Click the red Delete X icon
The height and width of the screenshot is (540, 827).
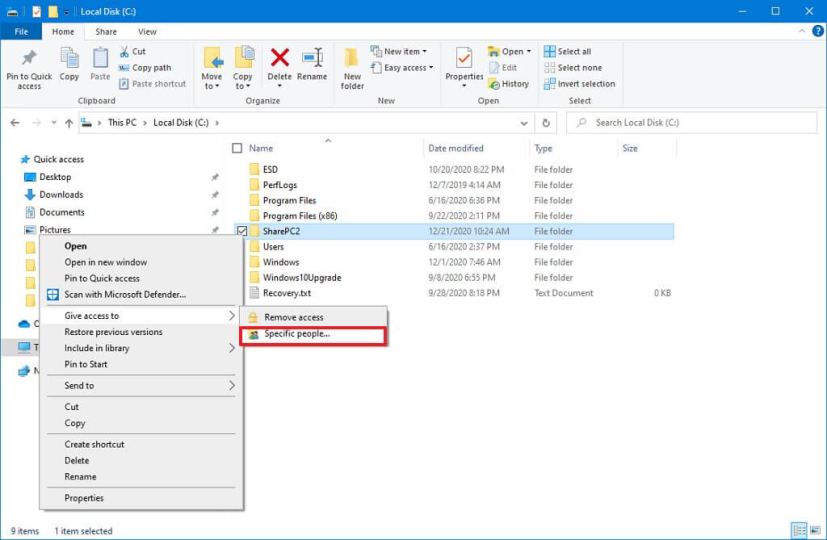280,57
